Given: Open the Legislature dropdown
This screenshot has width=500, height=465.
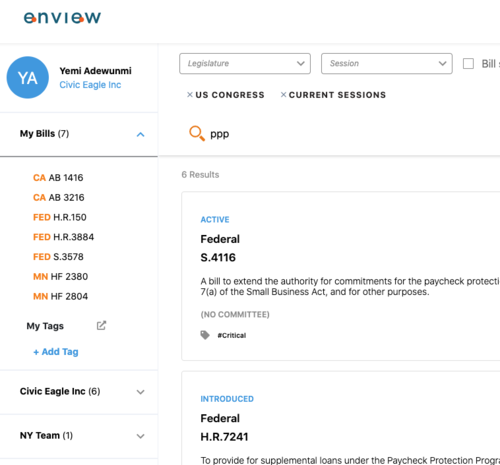Looking at the screenshot, I should click(x=245, y=63).
